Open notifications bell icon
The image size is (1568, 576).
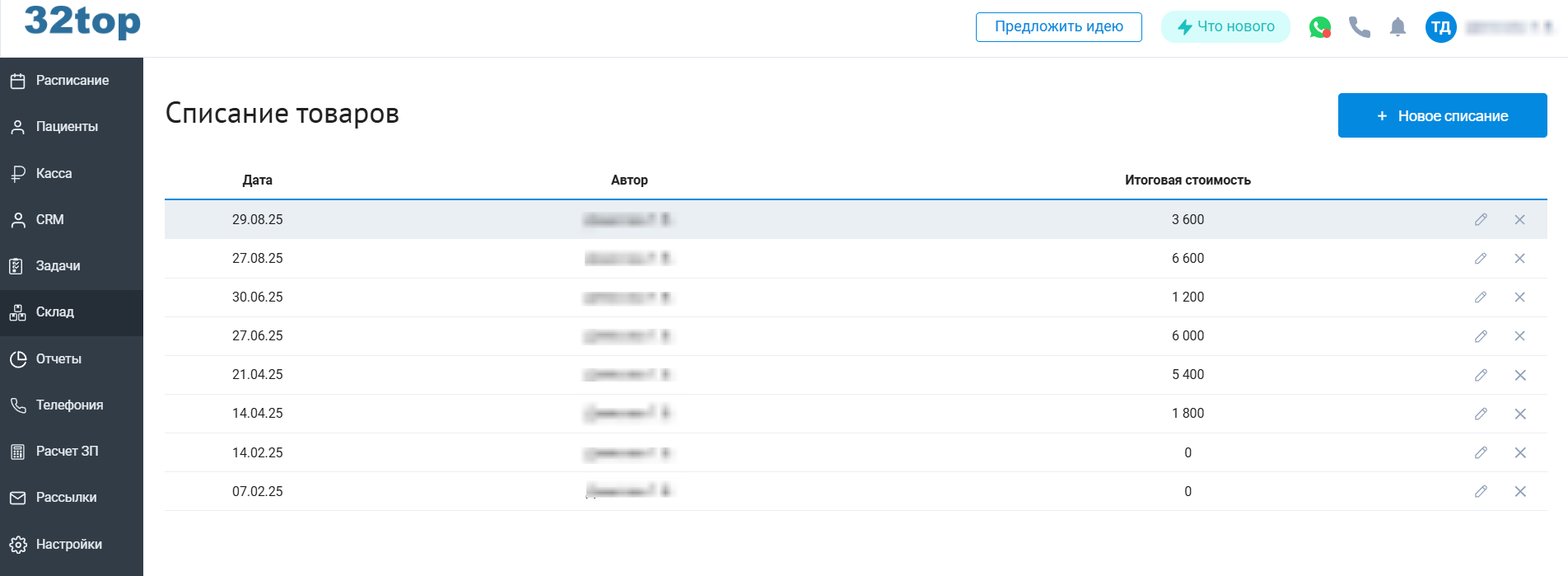pyautogui.click(x=1398, y=27)
